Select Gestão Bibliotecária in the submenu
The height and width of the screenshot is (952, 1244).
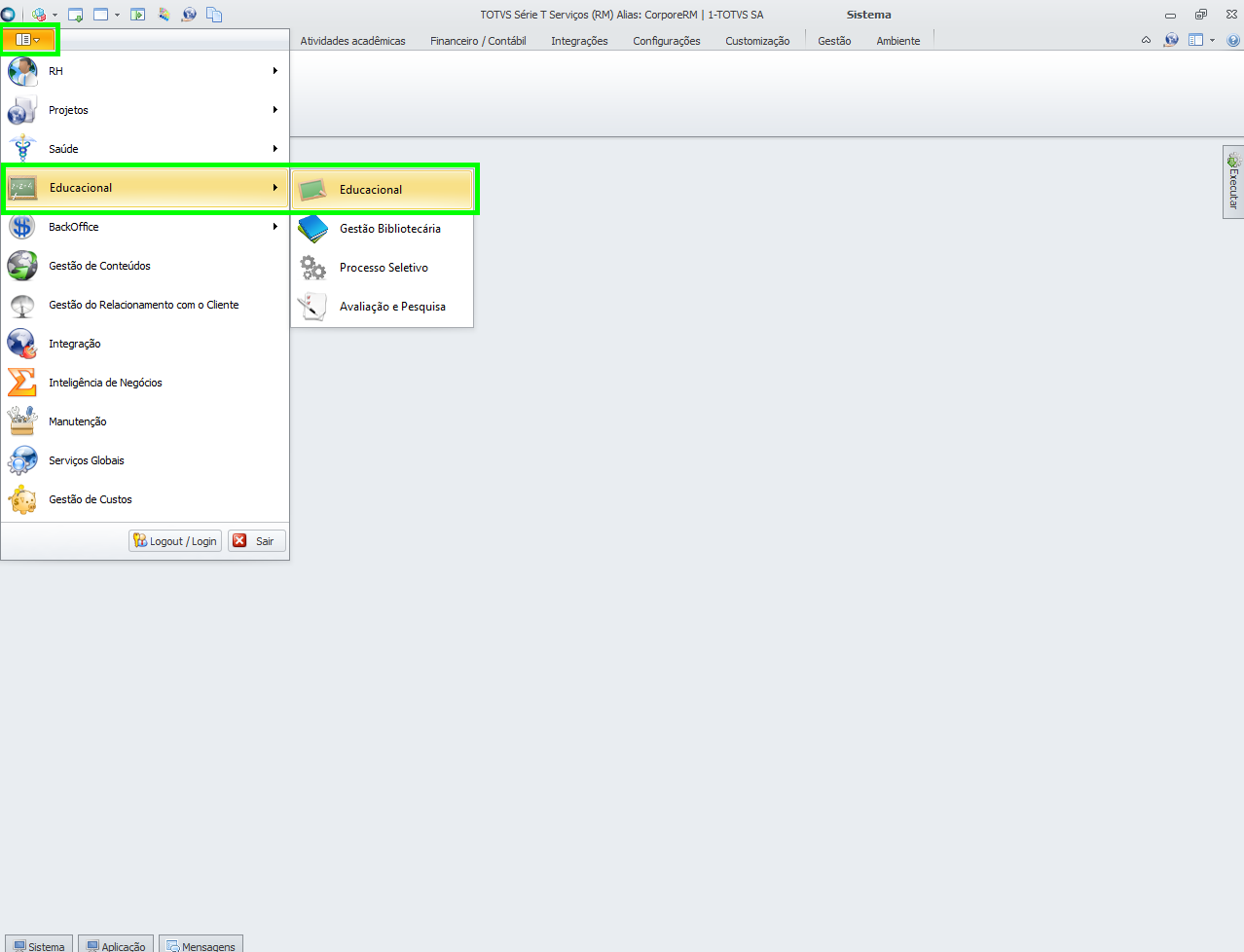[x=383, y=229]
